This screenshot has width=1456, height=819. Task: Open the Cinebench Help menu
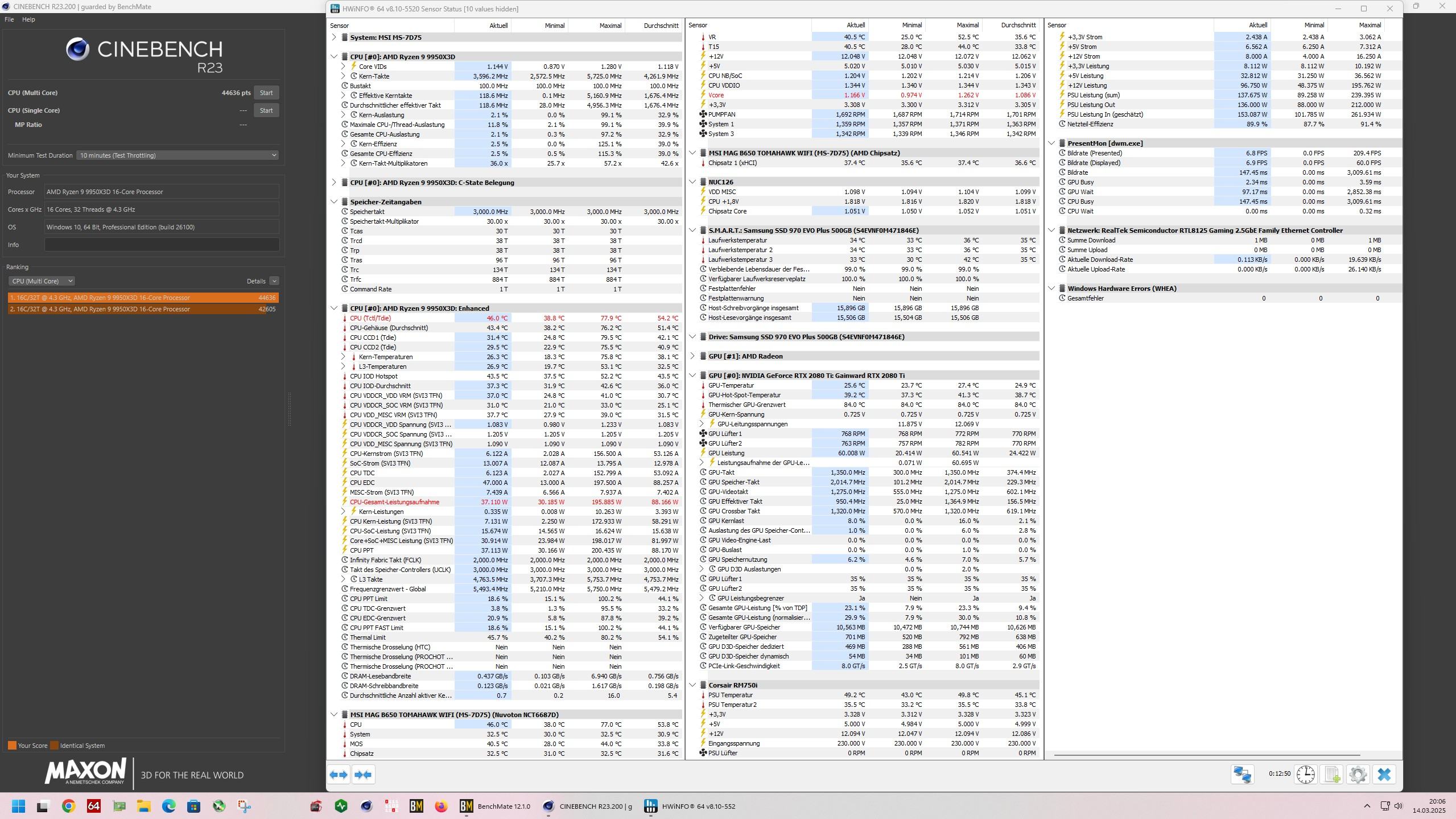point(28,19)
